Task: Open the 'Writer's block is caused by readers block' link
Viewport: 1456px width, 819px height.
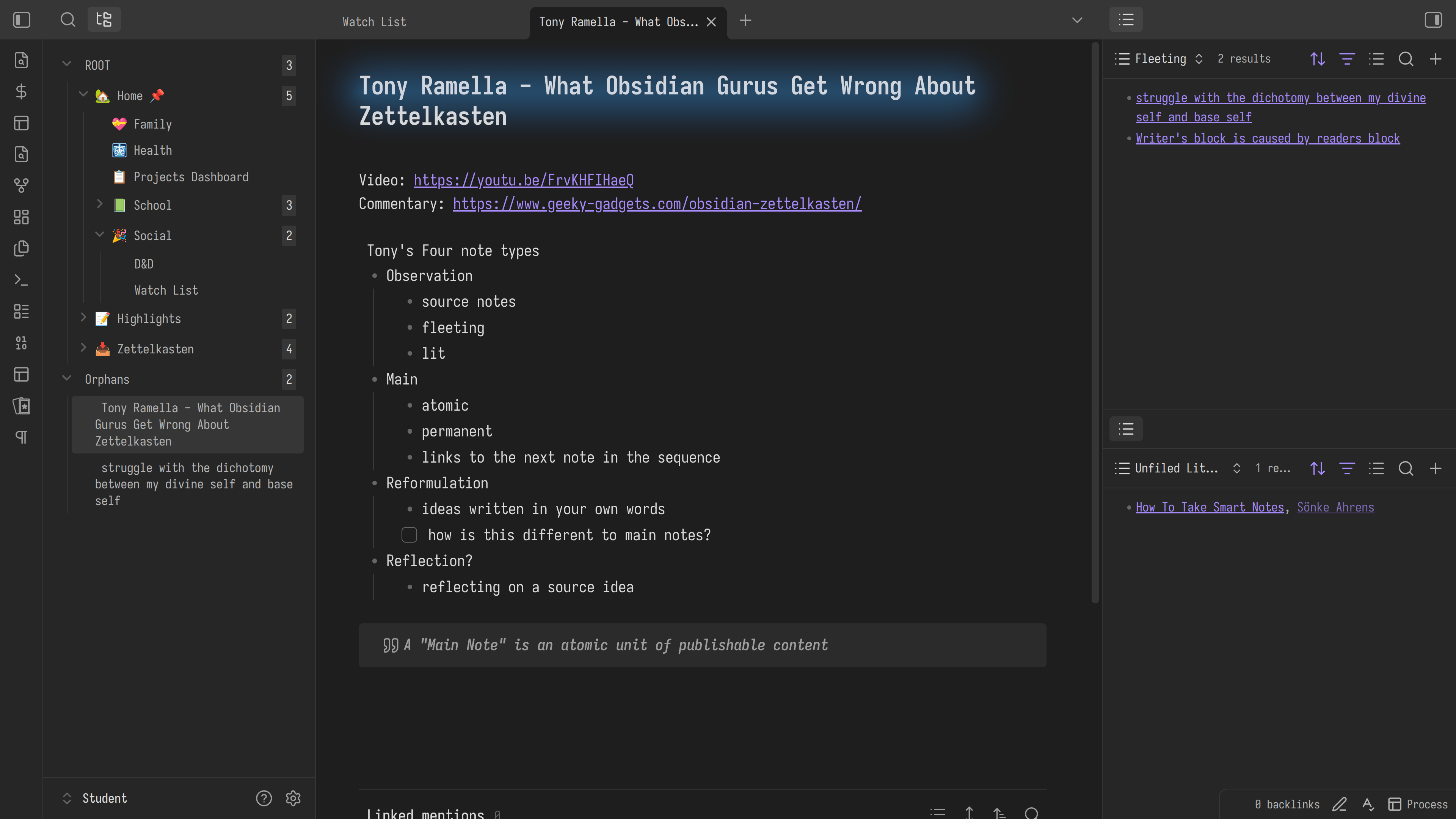Action: coord(1268,138)
